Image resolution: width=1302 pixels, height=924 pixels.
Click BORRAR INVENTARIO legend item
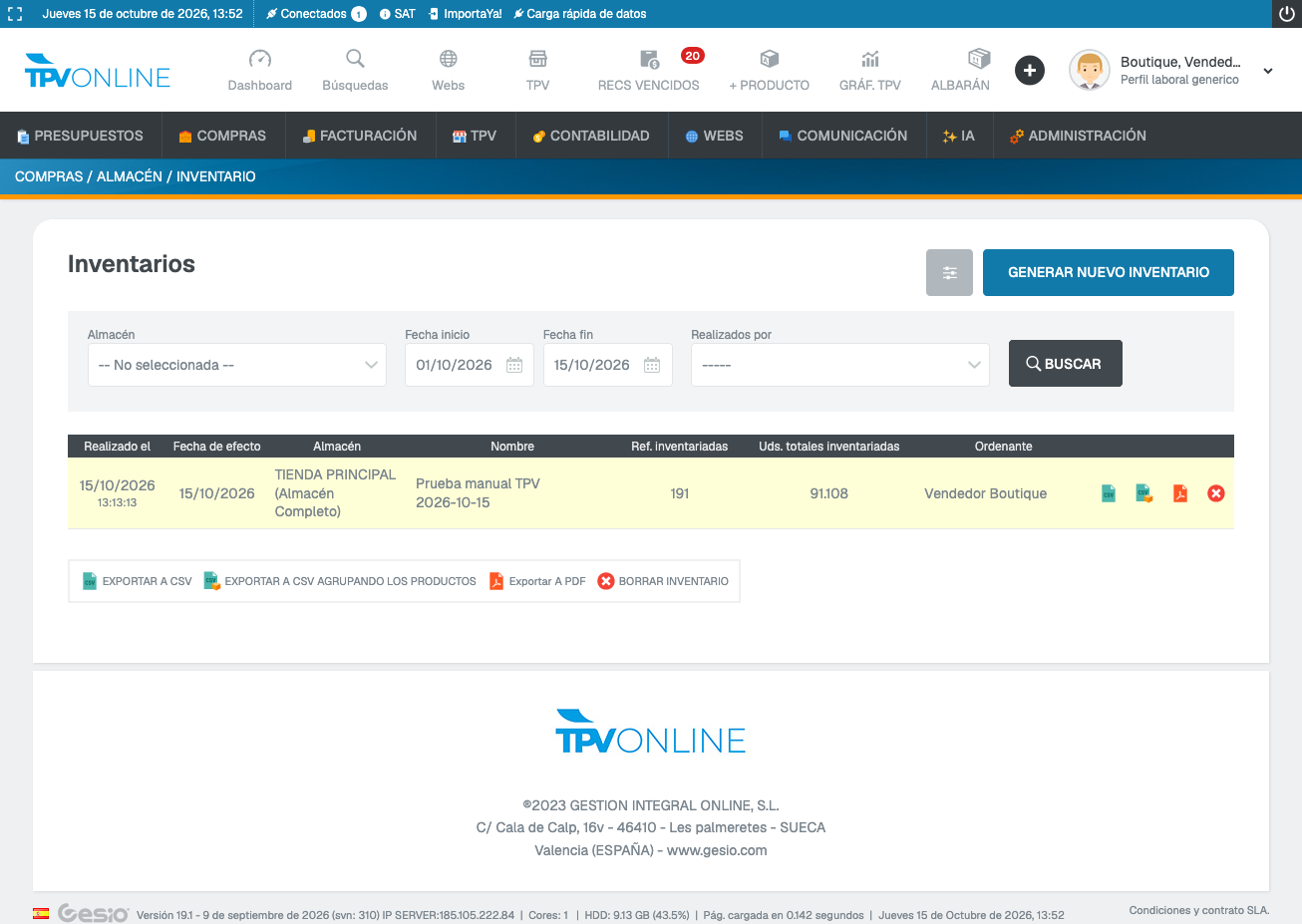click(663, 581)
